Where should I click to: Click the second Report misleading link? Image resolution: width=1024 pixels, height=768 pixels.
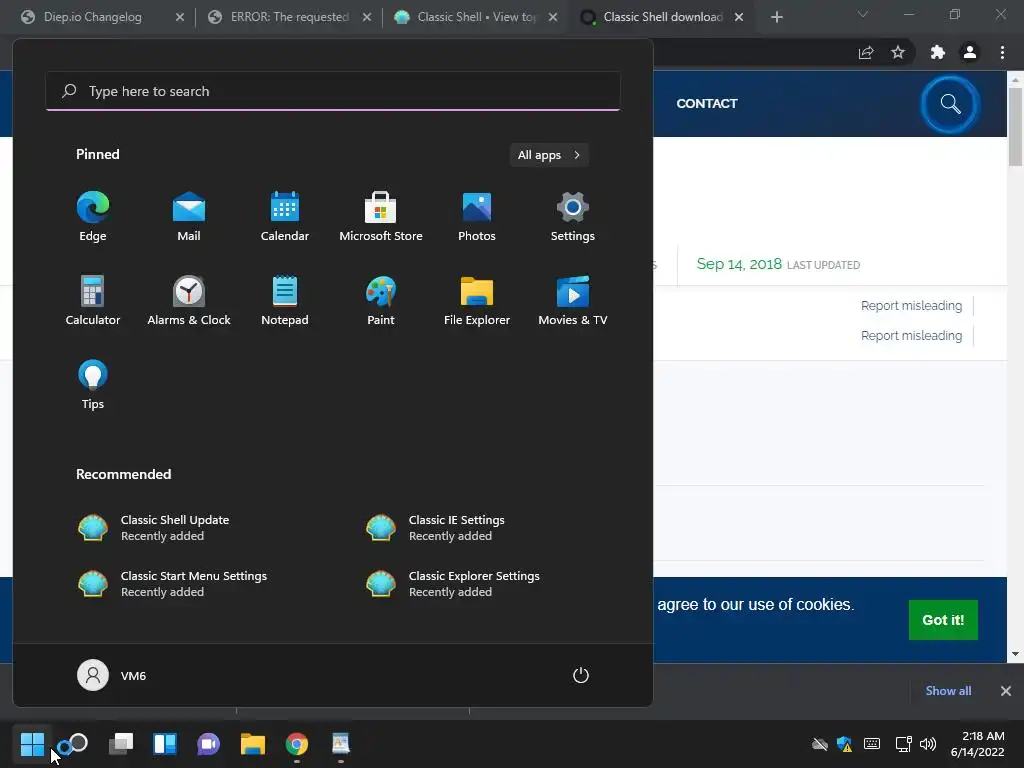click(x=911, y=336)
